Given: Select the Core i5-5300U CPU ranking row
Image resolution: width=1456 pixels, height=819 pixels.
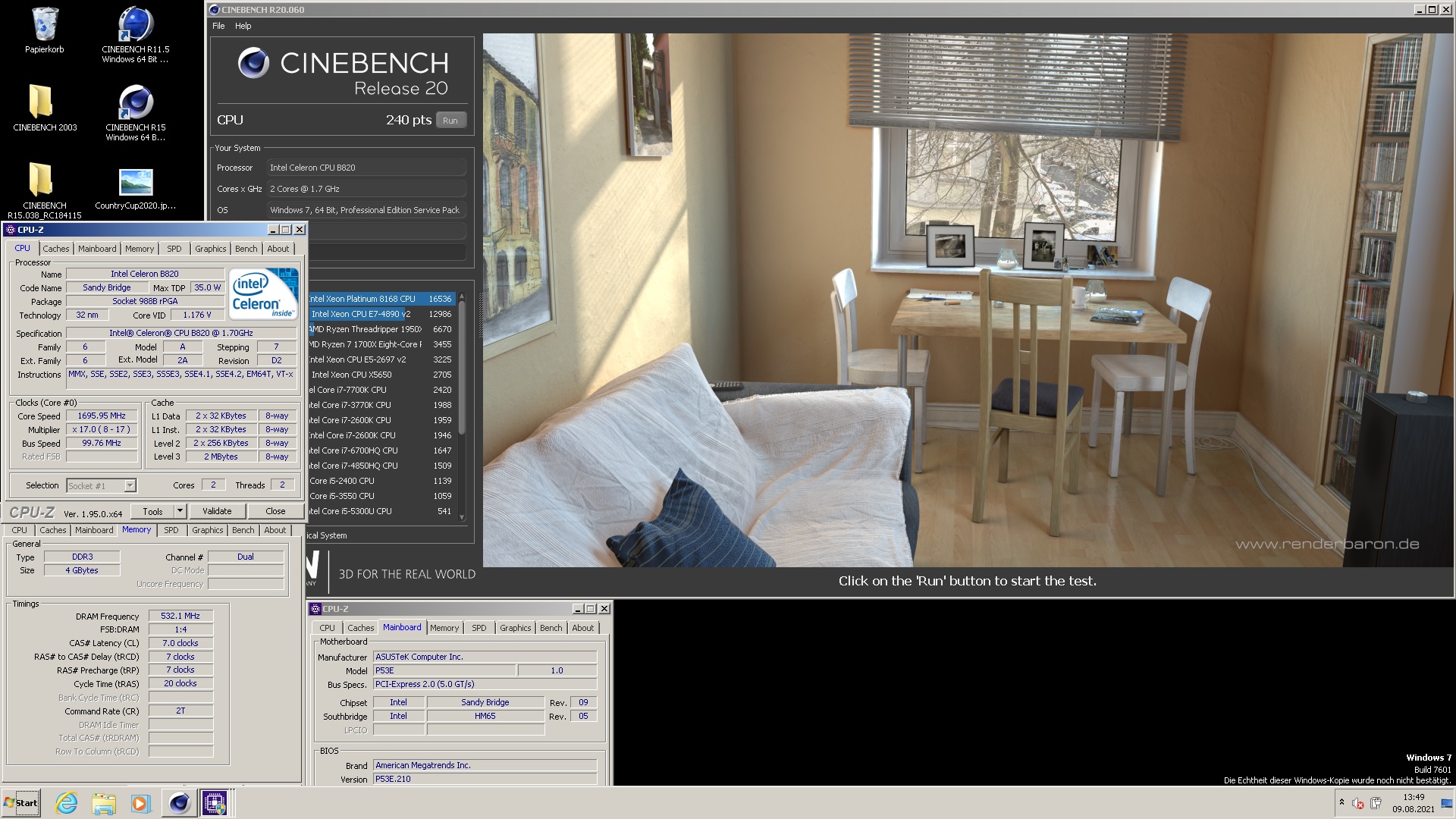Looking at the screenshot, I should tap(381, 511).
